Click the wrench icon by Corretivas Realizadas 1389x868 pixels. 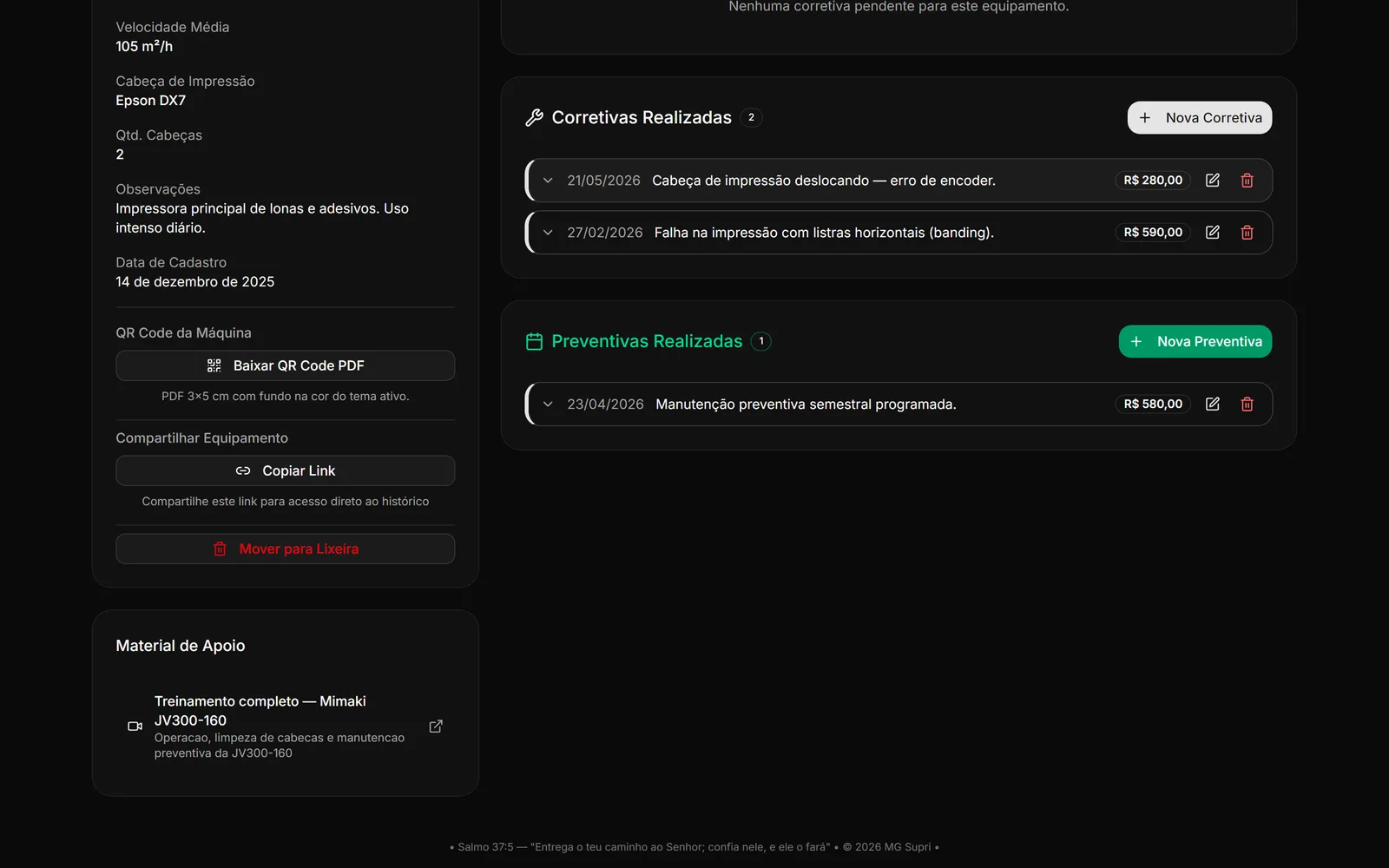point(534,118)
